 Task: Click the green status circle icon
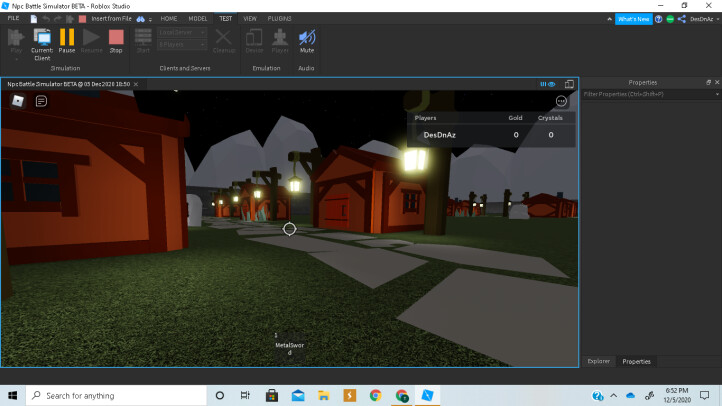coord(670,19)
